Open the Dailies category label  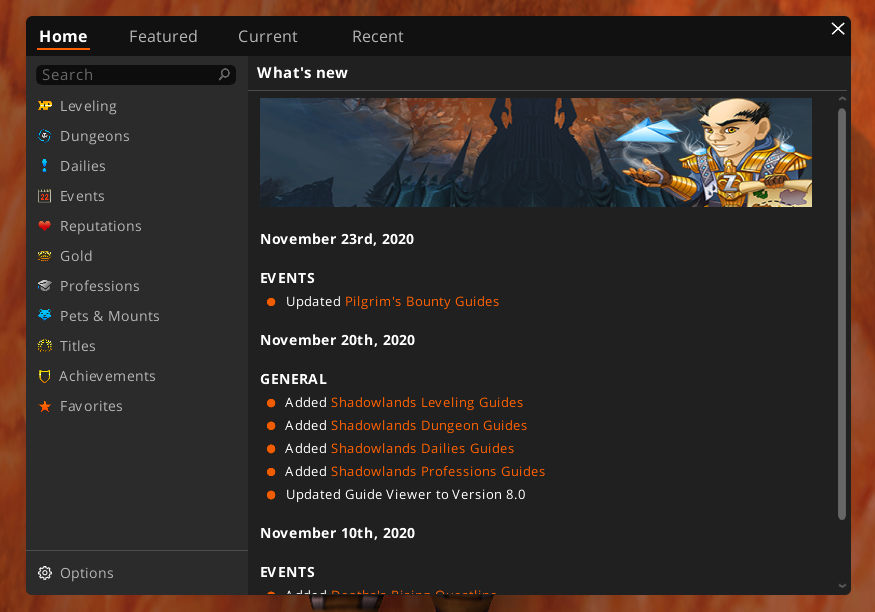pyautogui.click(x=83, y=166)
